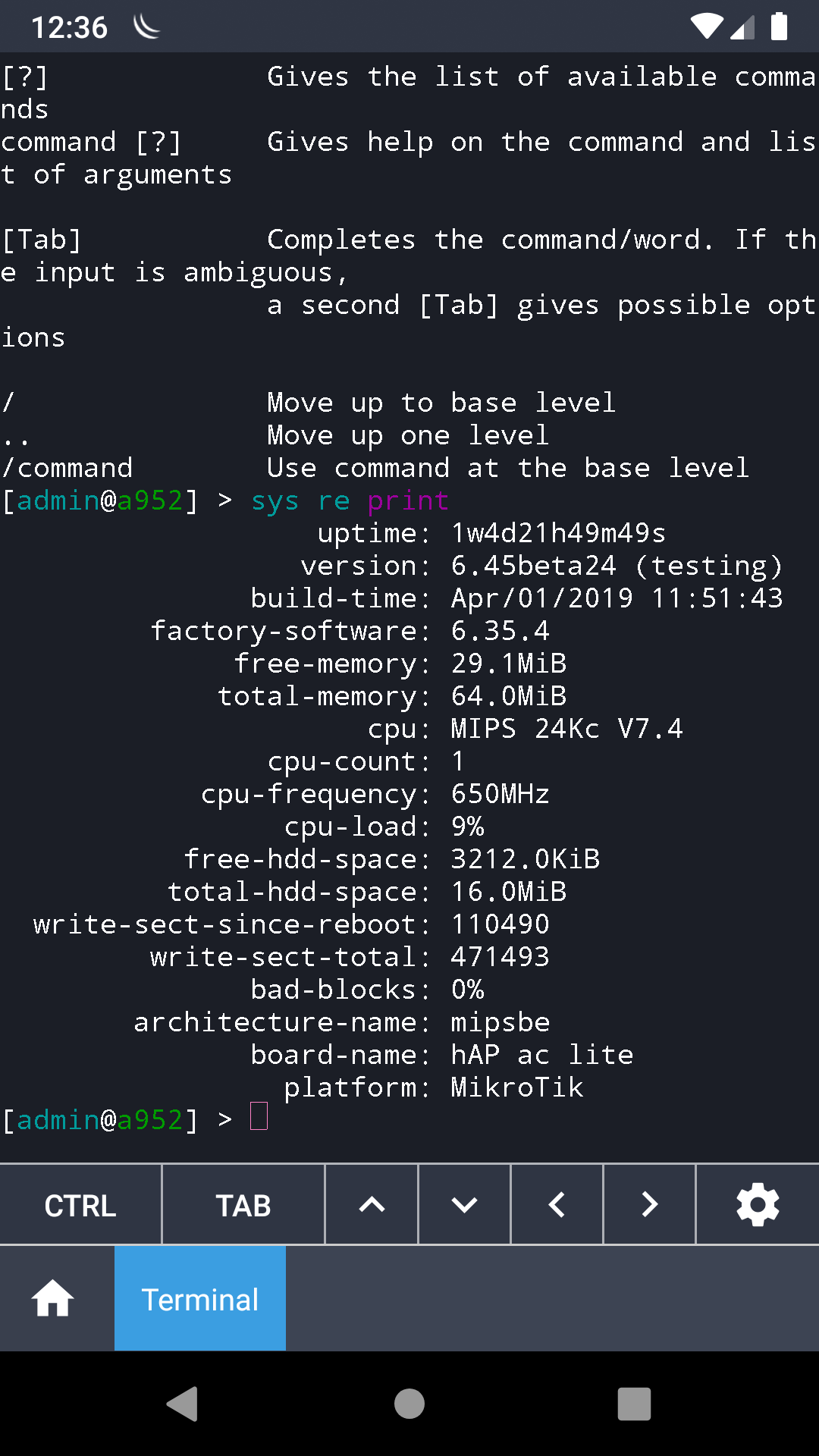This screenshot has width=819, height=1456.
Task: Open terminal settings gear icon
Action: coord(758,1205)
